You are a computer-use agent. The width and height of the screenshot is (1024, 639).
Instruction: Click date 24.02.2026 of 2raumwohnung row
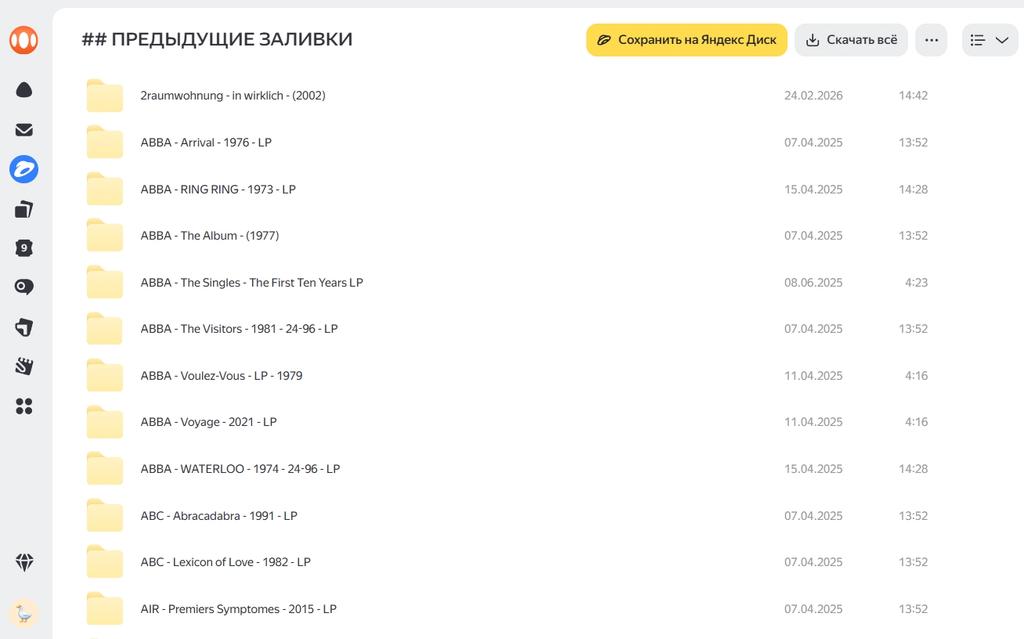coord(813,95)
